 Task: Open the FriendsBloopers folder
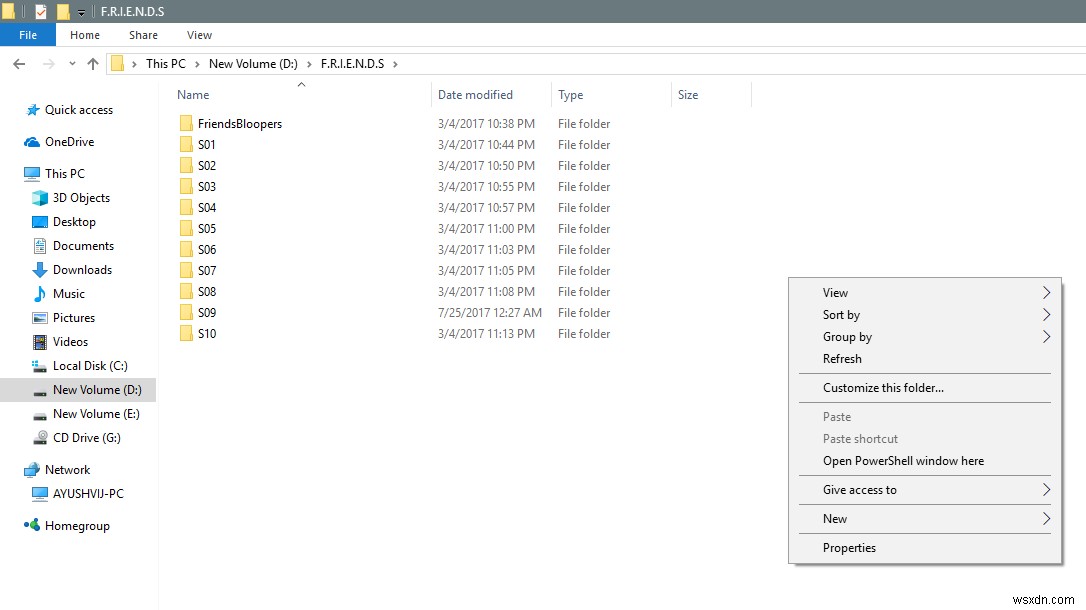point(240,123)
